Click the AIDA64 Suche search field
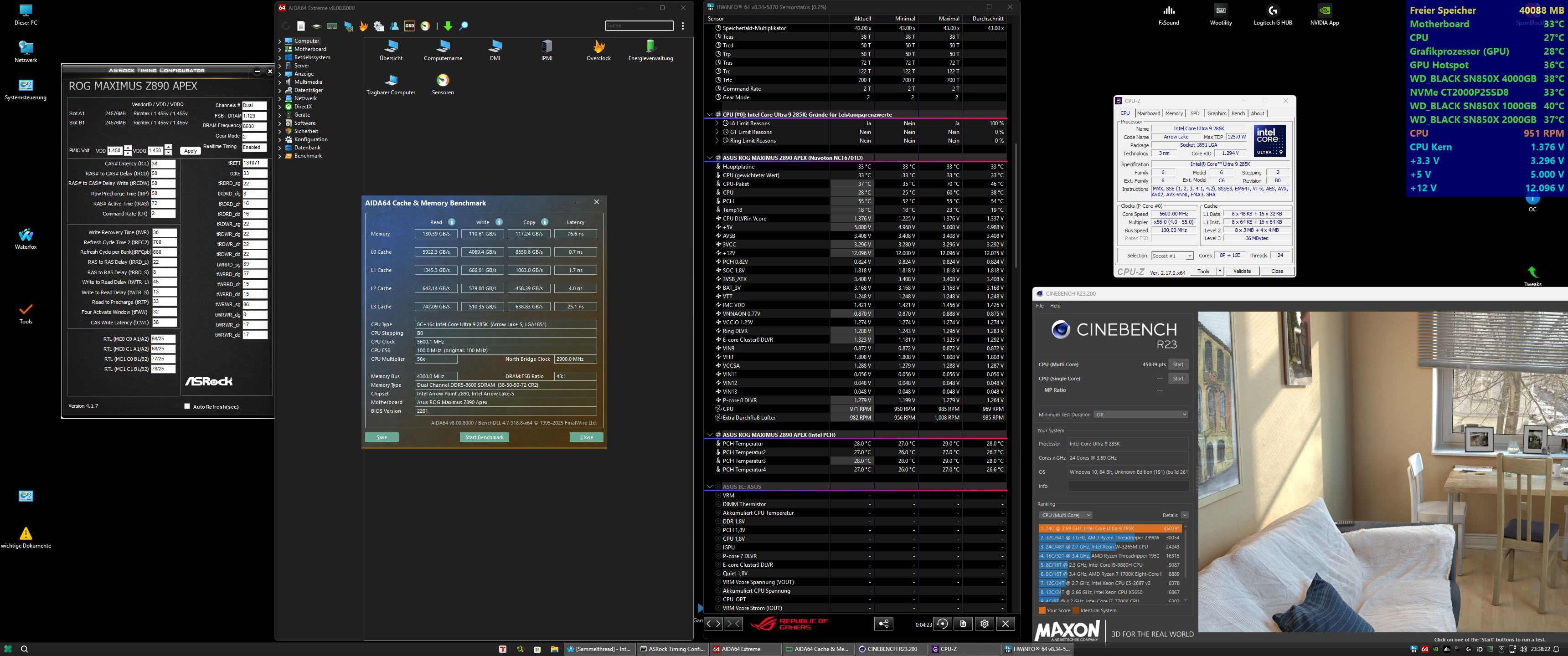 639,26
